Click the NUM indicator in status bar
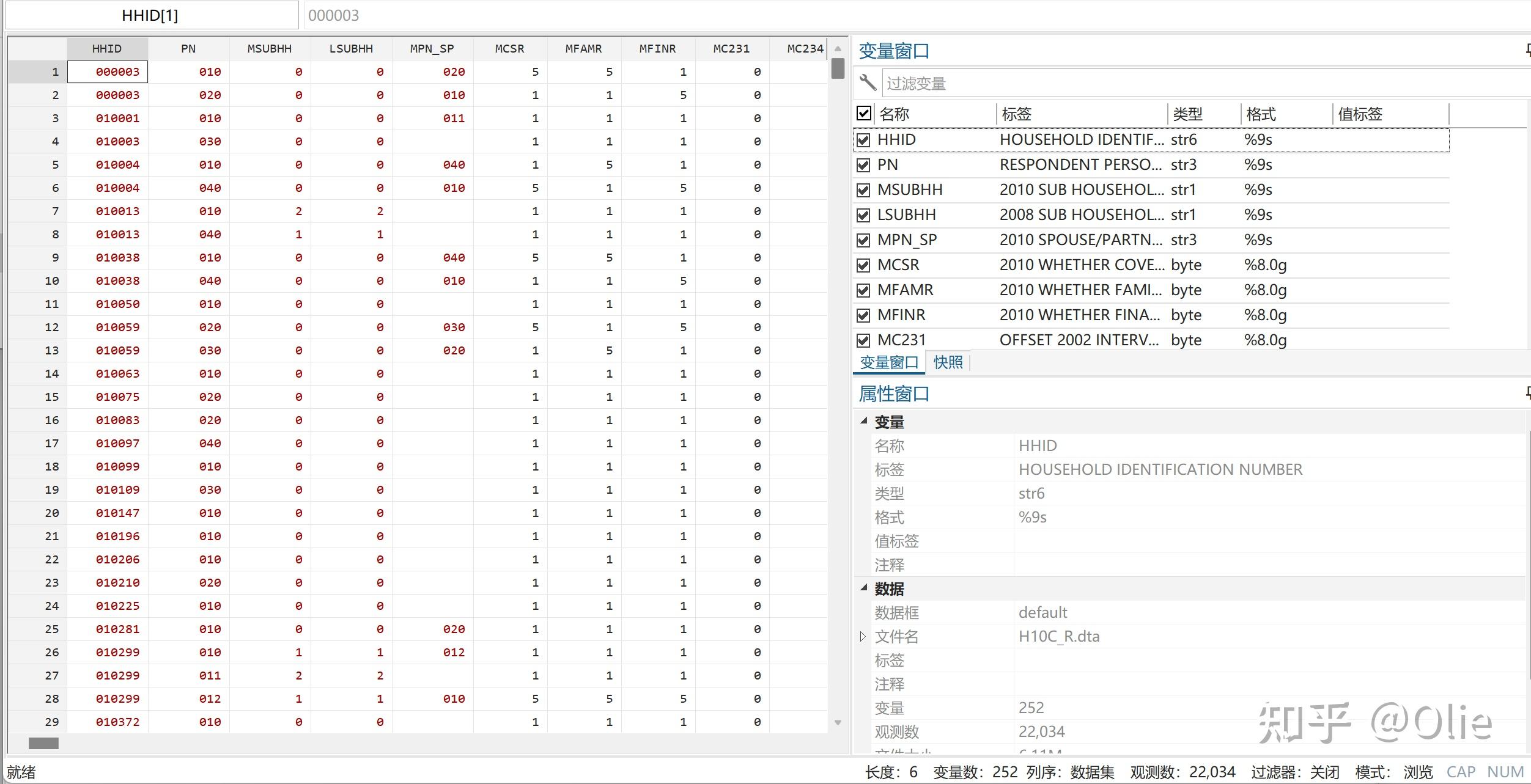The image size is (1531, 784). 1505,771
